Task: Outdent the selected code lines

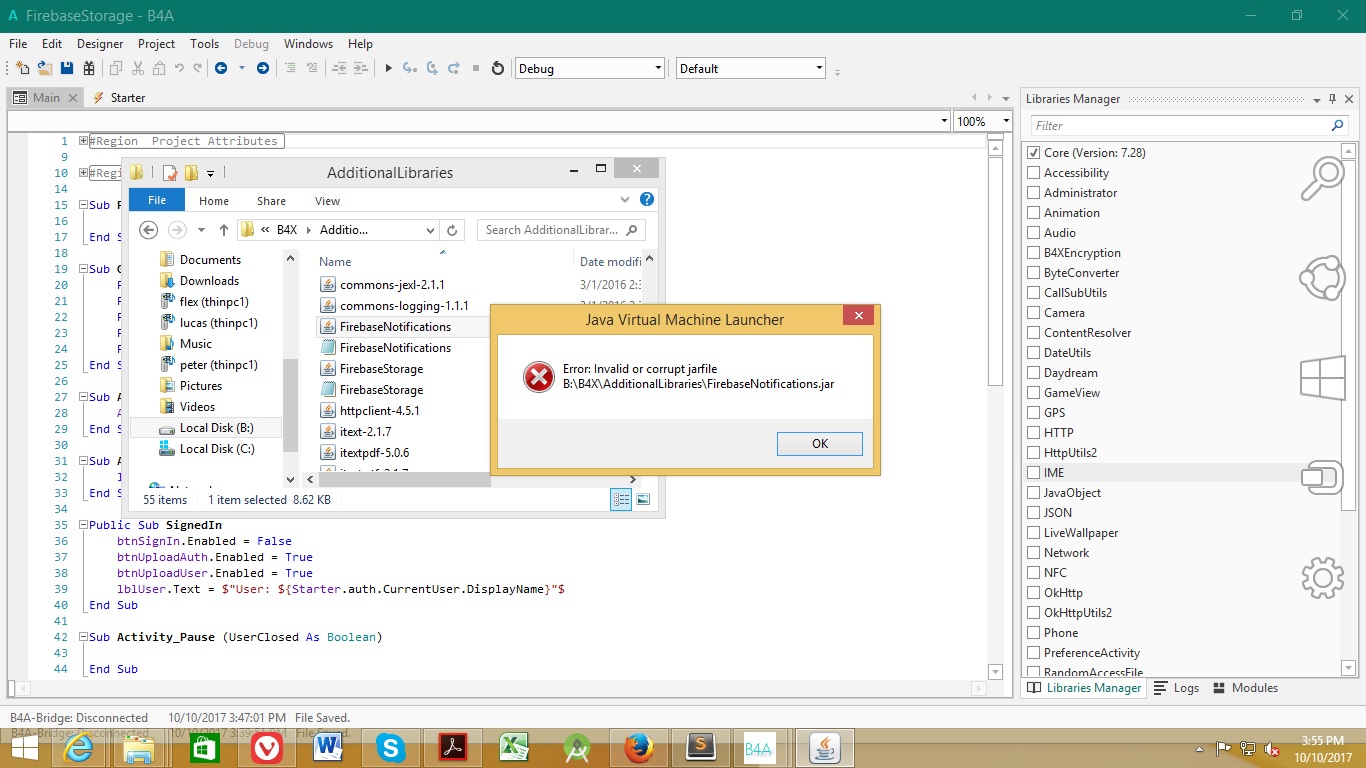Action: click(x=339, y=68)
